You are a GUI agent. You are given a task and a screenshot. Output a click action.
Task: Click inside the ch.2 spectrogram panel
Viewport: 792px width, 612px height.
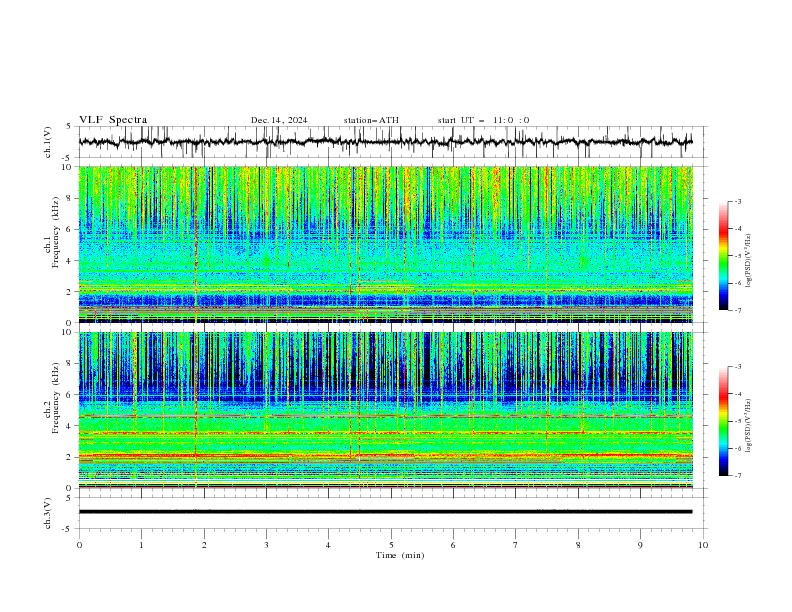pos(385,410)
